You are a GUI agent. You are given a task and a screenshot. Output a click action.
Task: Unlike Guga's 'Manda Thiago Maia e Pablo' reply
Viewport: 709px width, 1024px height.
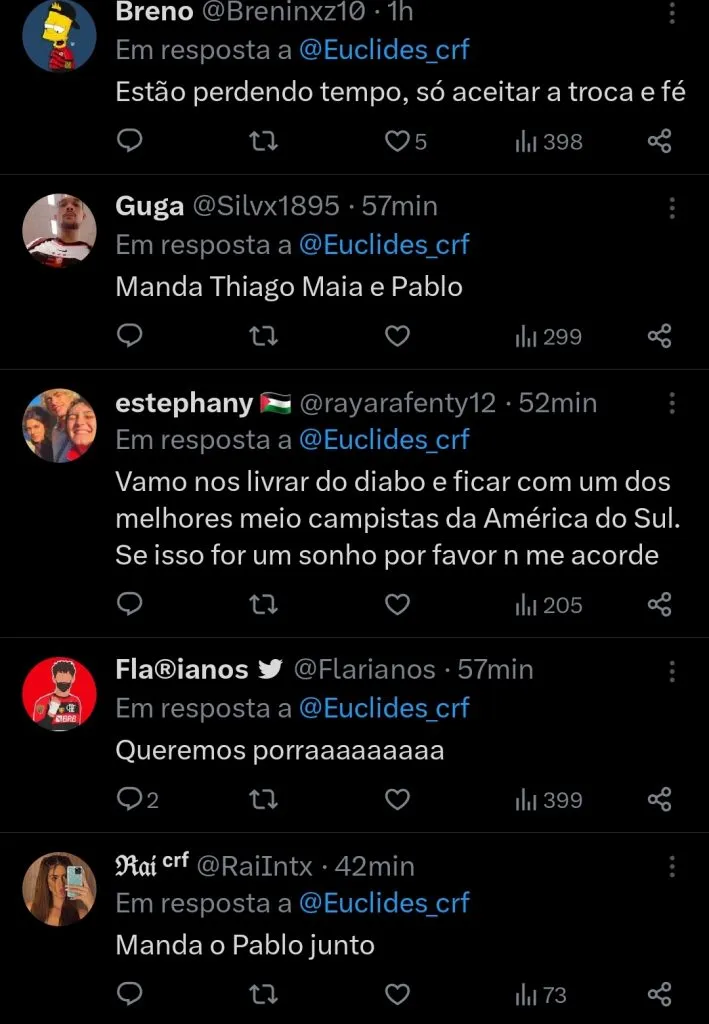[396, 336]
